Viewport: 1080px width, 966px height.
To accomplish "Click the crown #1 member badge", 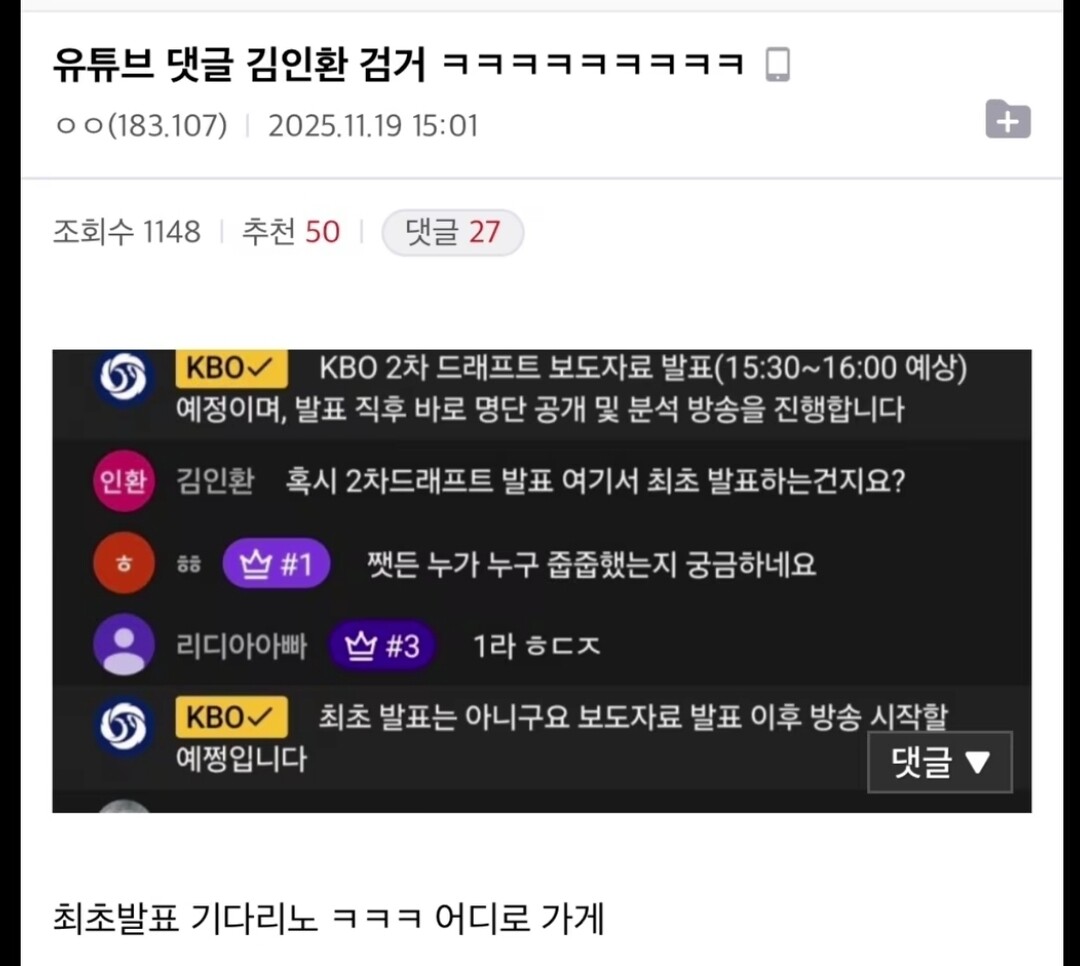I will [x=276, y=564].
